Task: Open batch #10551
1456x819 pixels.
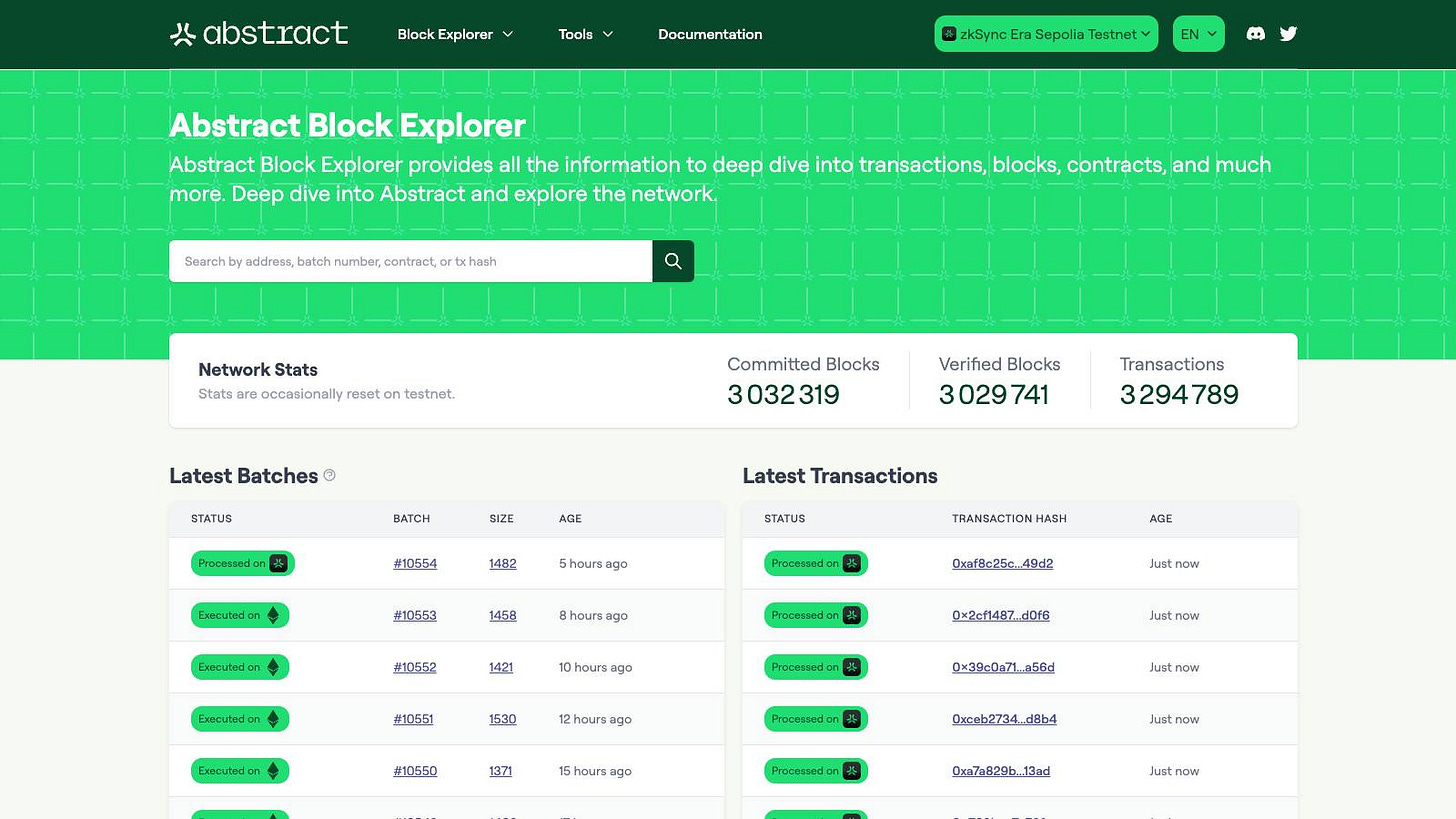Action: click(413, 719)
